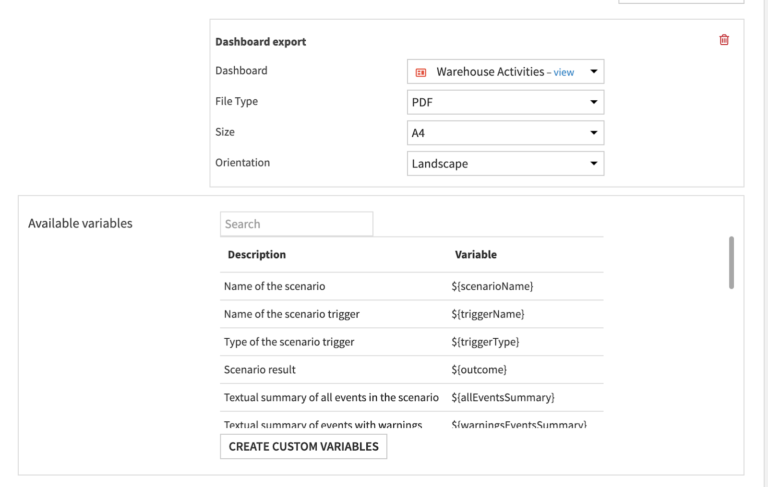Click the Variable column header
The image size is (768, 487).
(x=476, y=255)
